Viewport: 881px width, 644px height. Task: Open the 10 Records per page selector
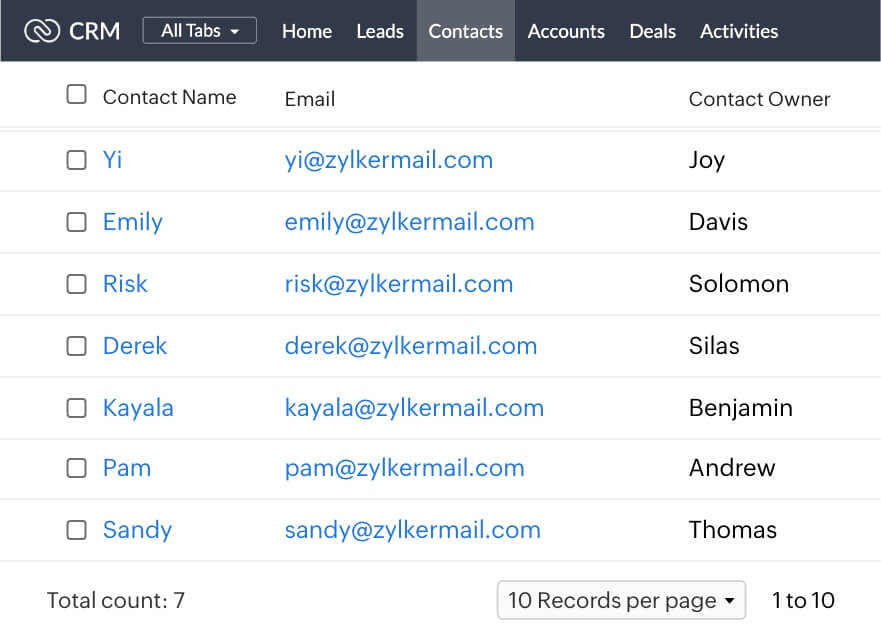[621, 600]
